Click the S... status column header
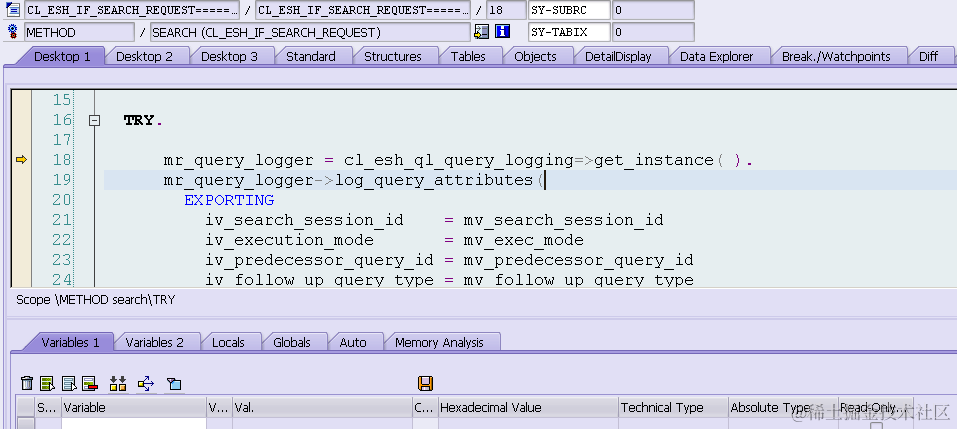Image resolution: width=957 pixels, height=429 pixels. click(48, 408)
